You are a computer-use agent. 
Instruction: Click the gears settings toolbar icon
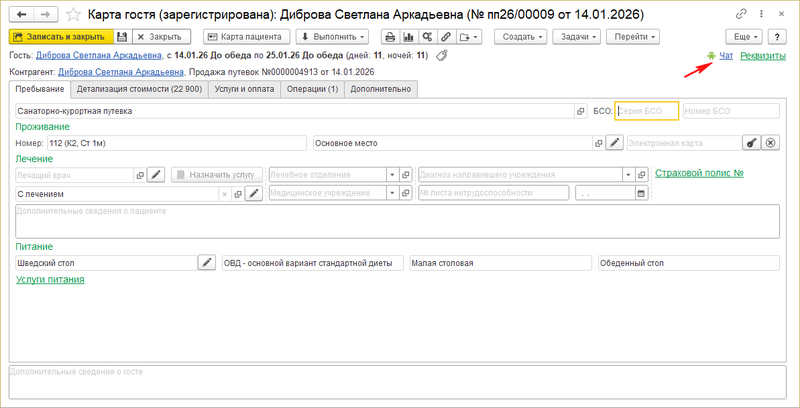(427, 37)
